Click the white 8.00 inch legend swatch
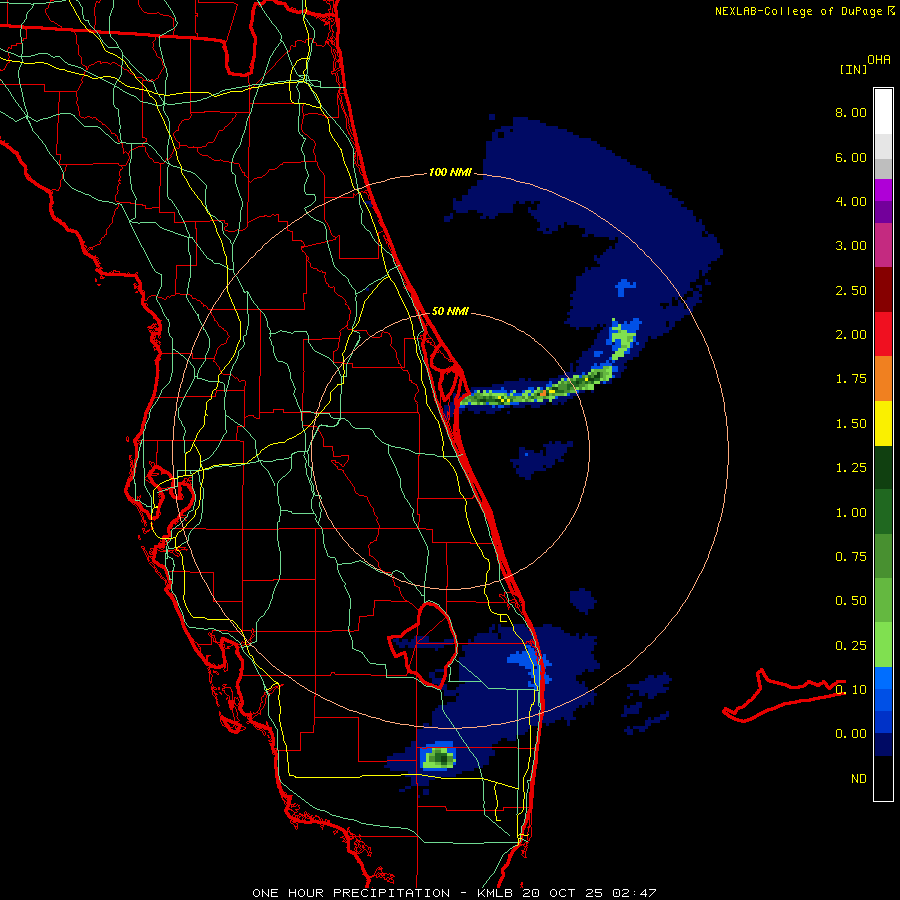The image size is (900, 900). [x=883, y=112]
